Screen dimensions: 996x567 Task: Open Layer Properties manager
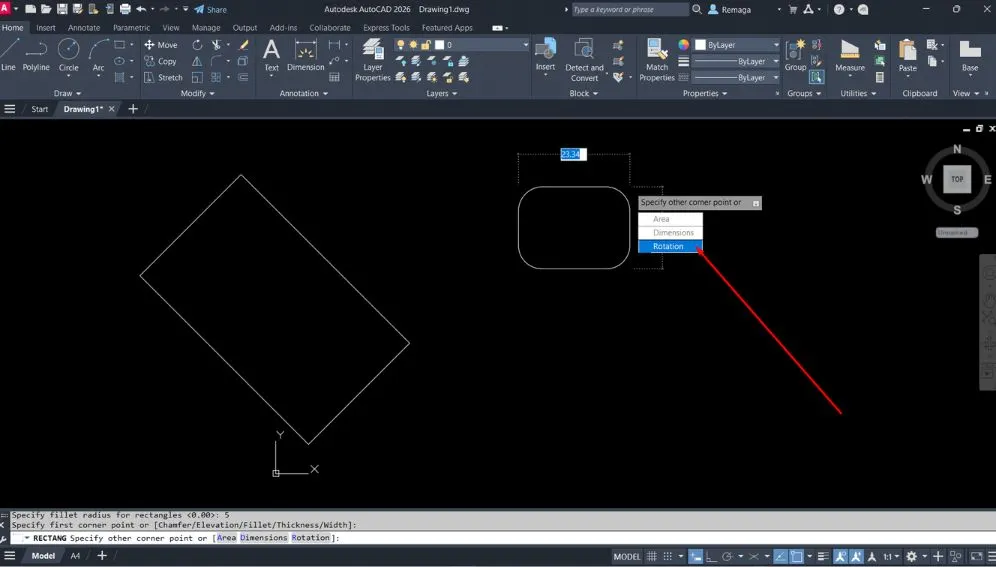click(x=373, y=58)
